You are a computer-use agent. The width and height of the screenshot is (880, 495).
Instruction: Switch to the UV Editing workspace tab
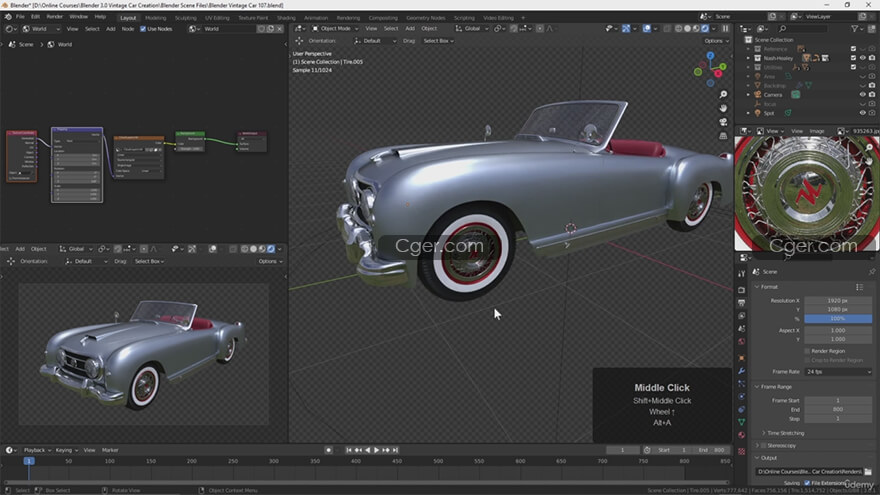[x=217, y=18]
